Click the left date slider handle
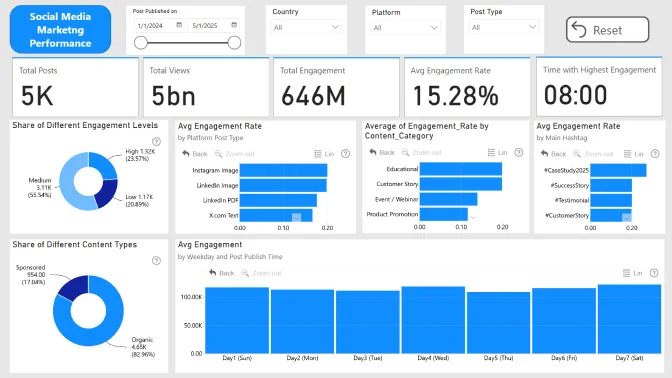 (x=141, y=42)
